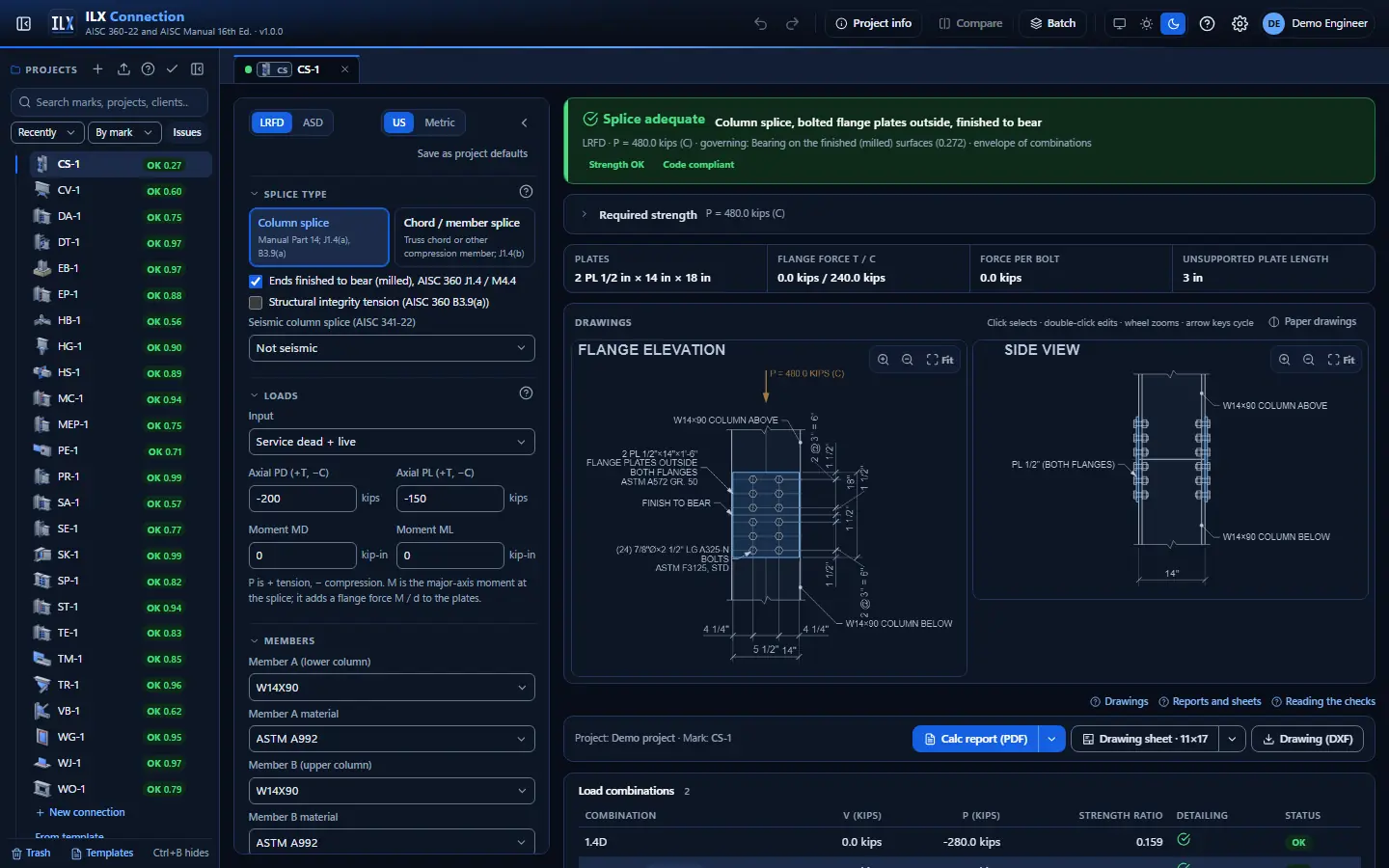The image size is (1389, 868).
Task: Click the checkmark icon in Projects header
Action: tap(172, 69)
